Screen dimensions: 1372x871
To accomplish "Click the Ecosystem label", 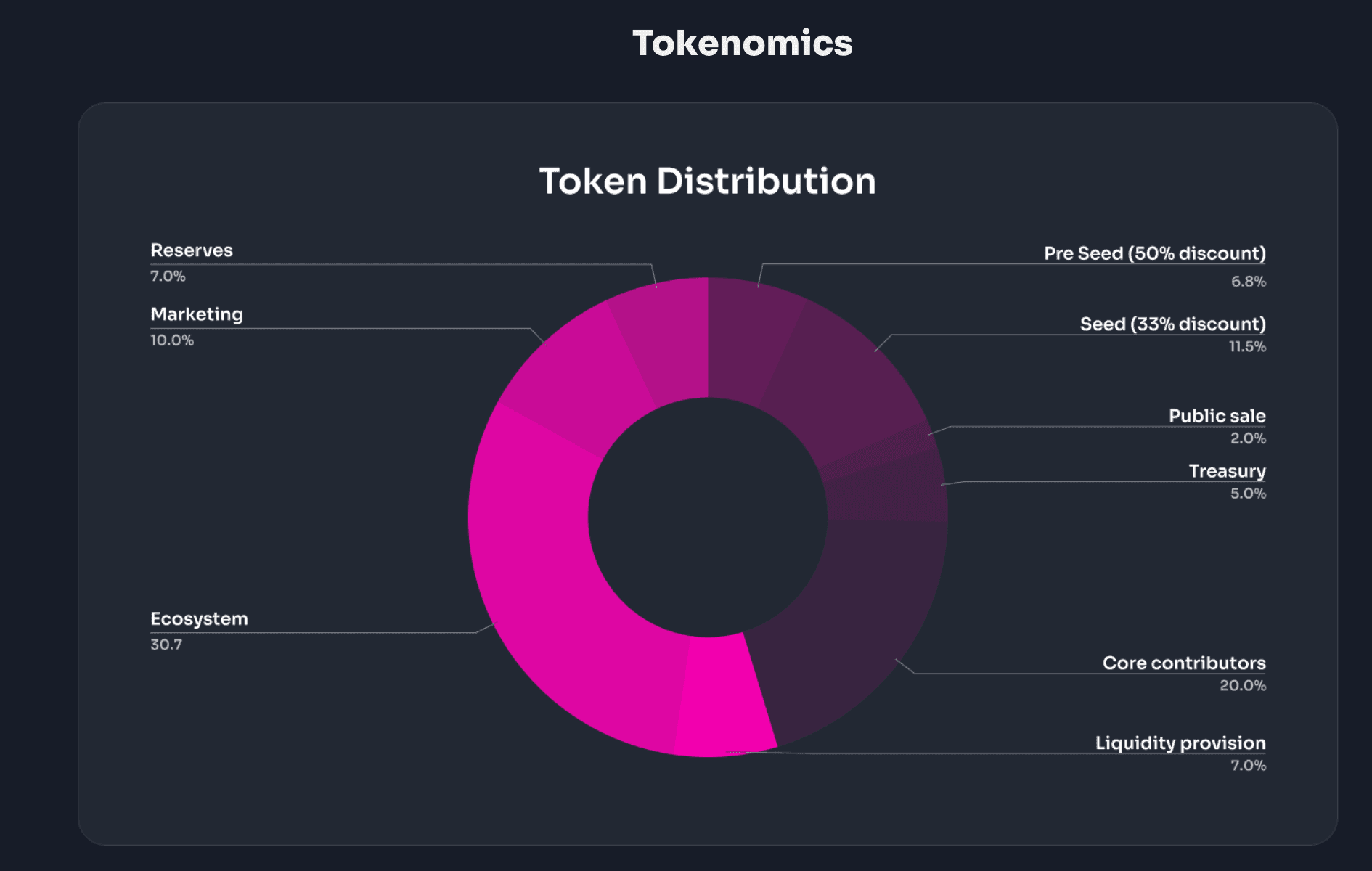I will pyautogui.click(x=199, y=619).
